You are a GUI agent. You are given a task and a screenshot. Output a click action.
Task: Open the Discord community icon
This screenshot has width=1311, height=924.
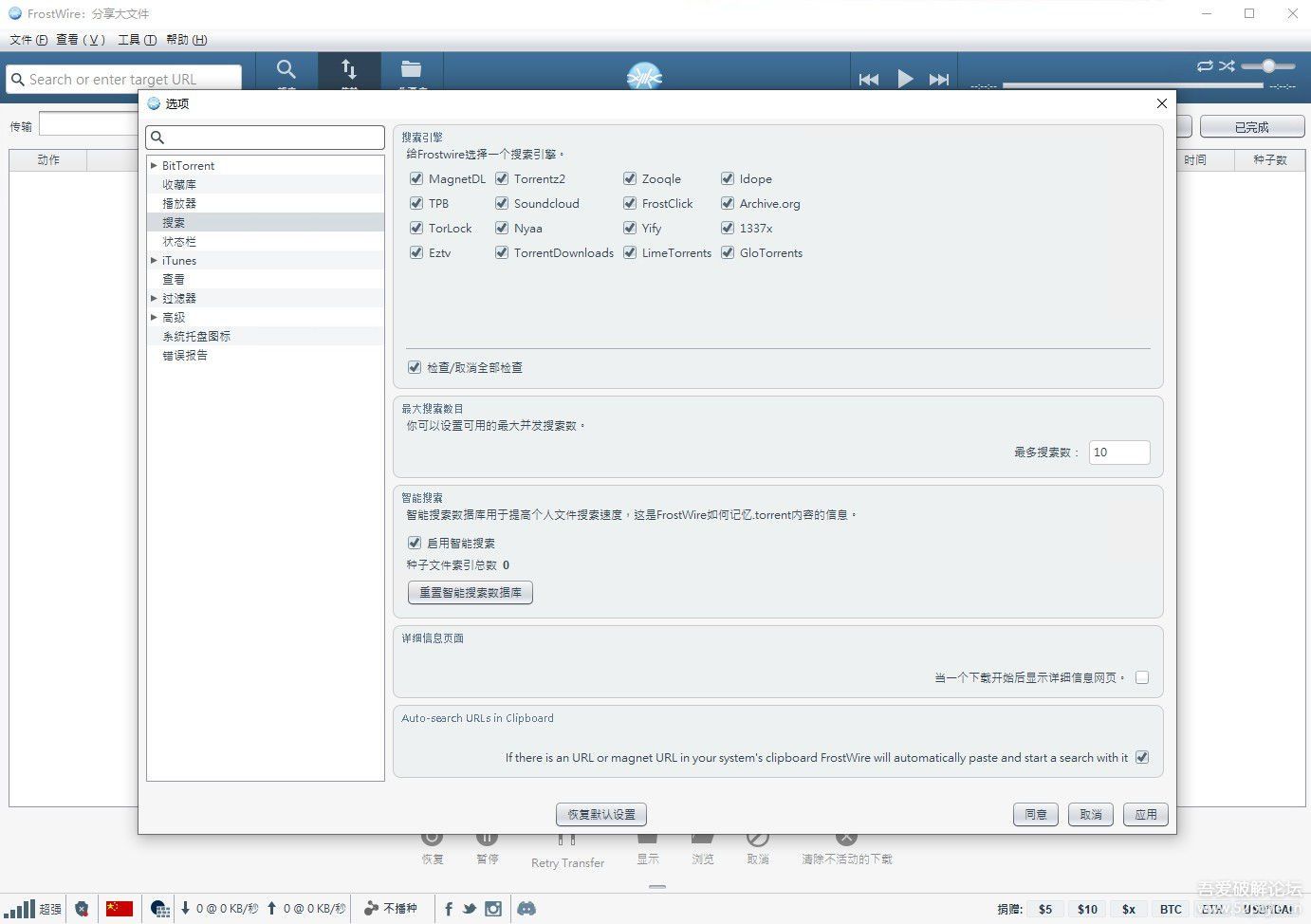[x=526, y=908]
